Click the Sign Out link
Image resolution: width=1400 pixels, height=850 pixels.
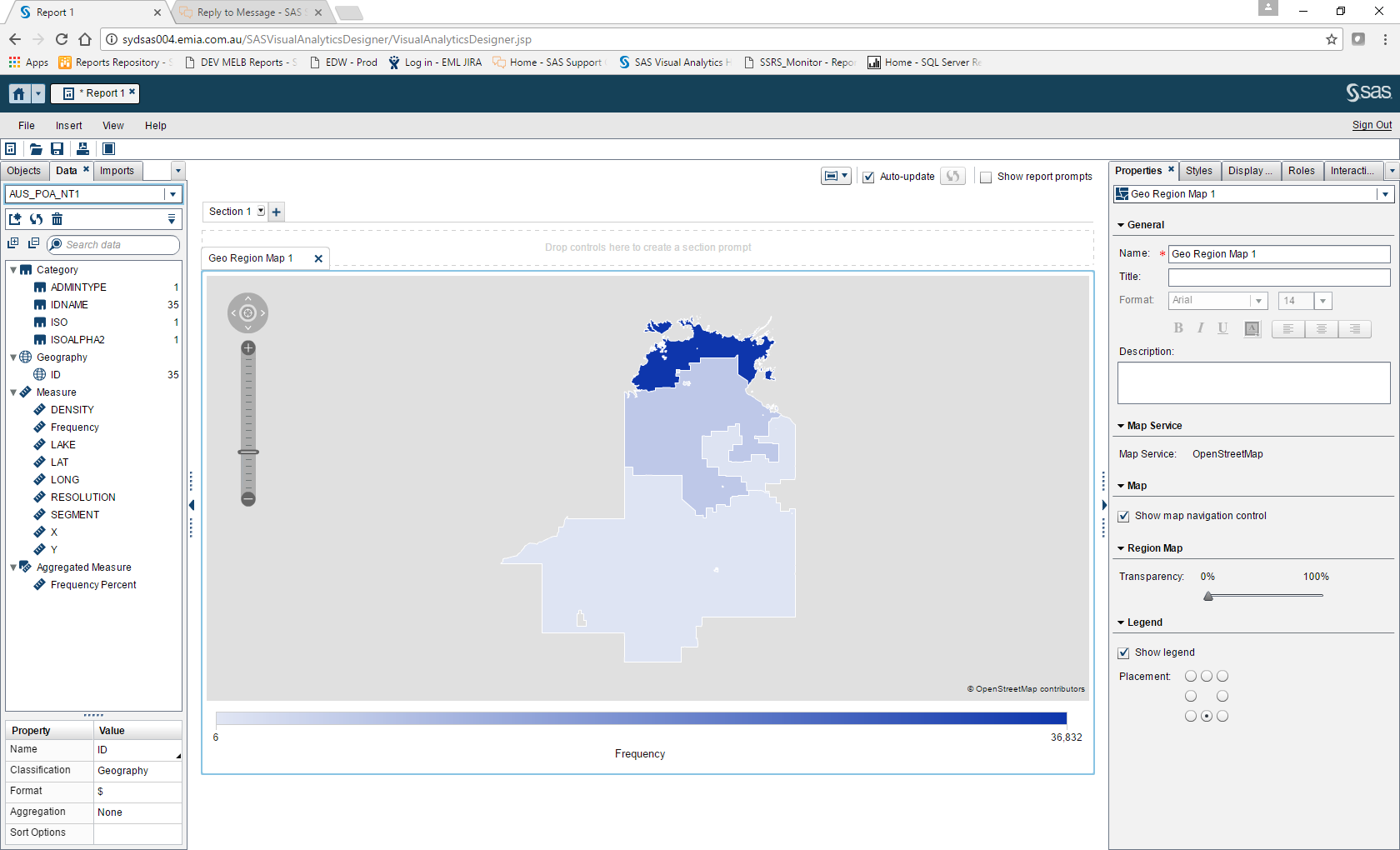pyautogui.click(x=1372, y=125)
